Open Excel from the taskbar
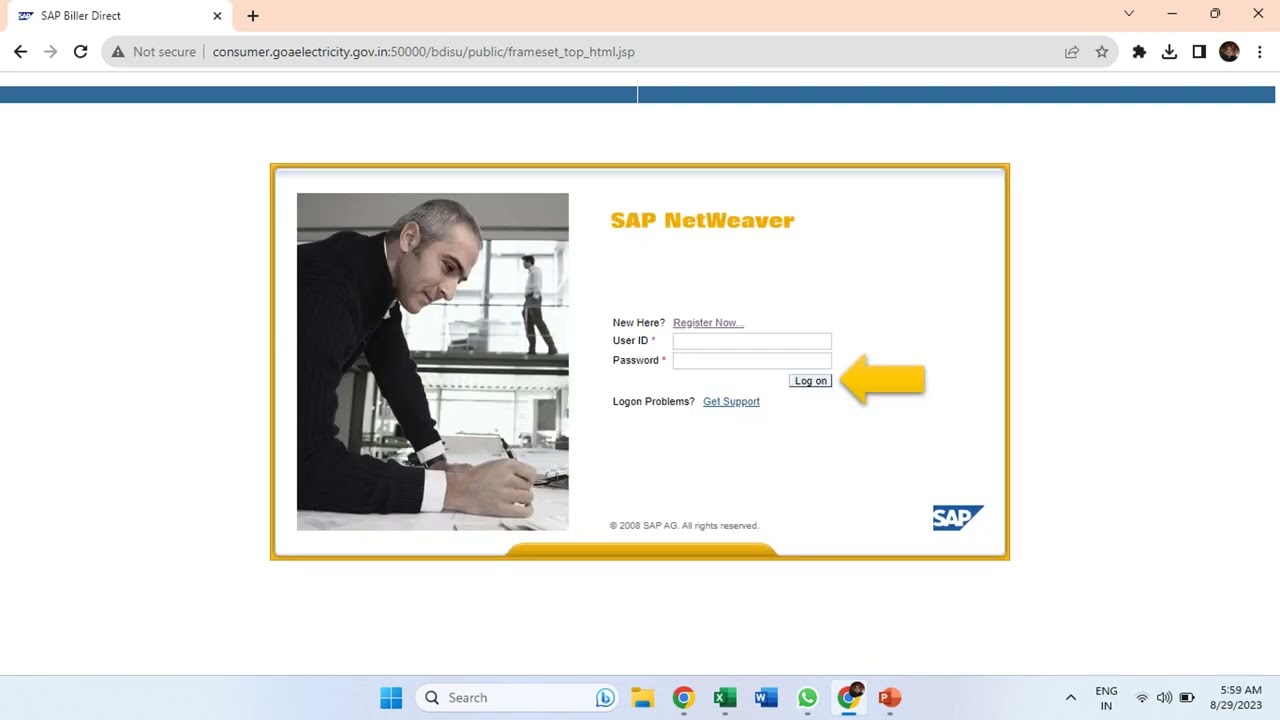This screenshot has height=720, width=1280. point(725,698)
